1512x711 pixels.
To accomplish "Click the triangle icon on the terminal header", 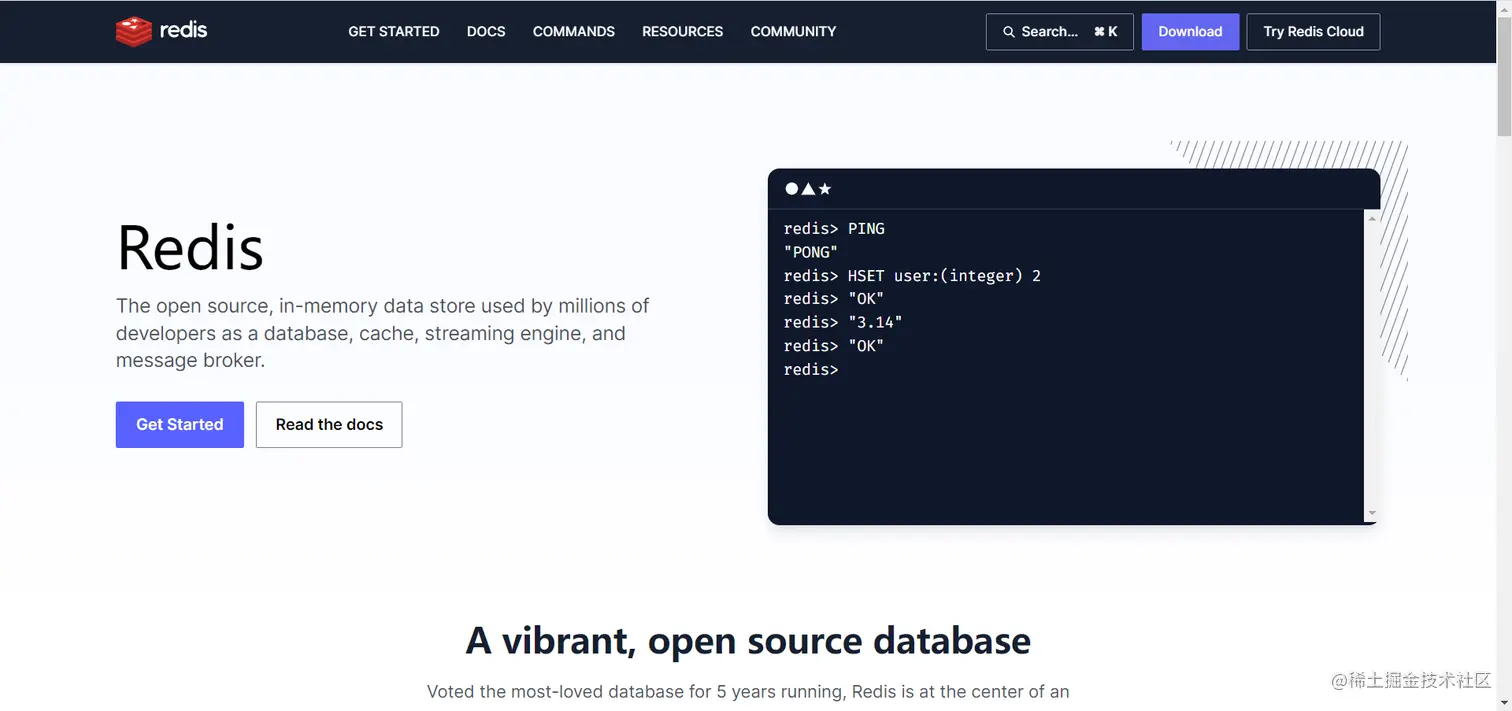I will pyautogui.click(x=808, y=189).
